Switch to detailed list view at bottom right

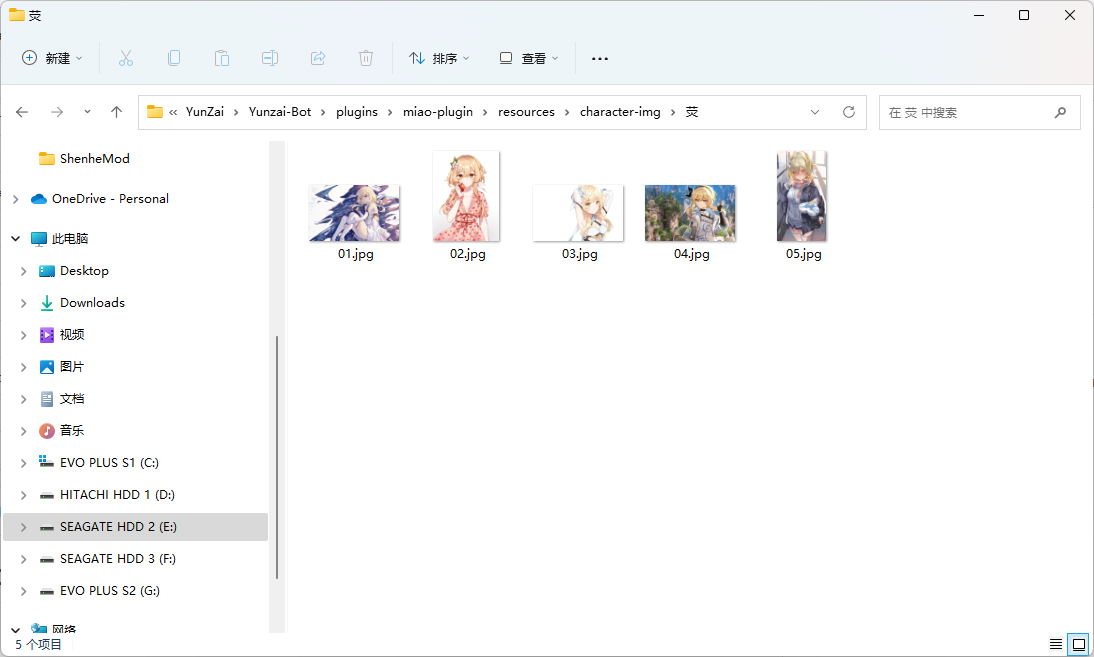[1055, 644]
